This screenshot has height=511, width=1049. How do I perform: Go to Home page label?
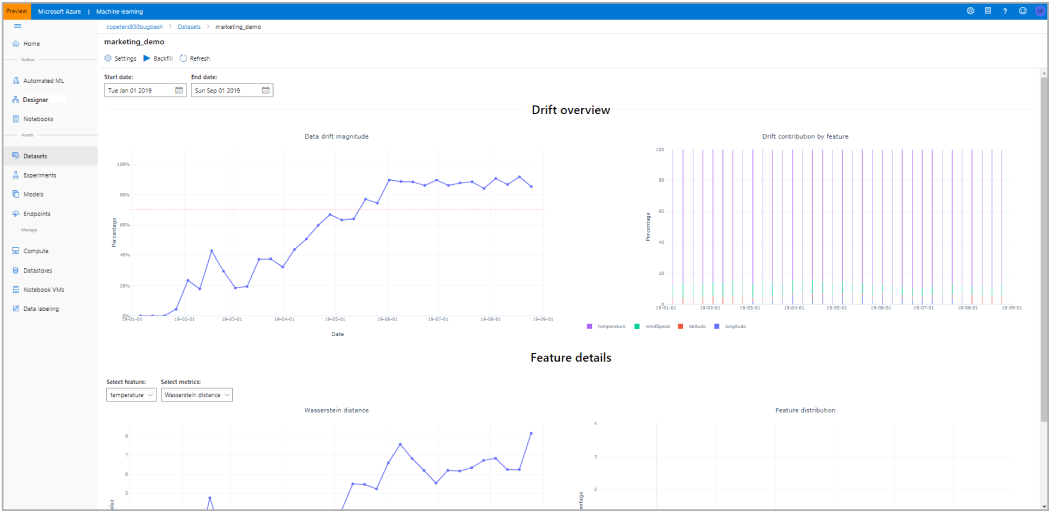31,43
